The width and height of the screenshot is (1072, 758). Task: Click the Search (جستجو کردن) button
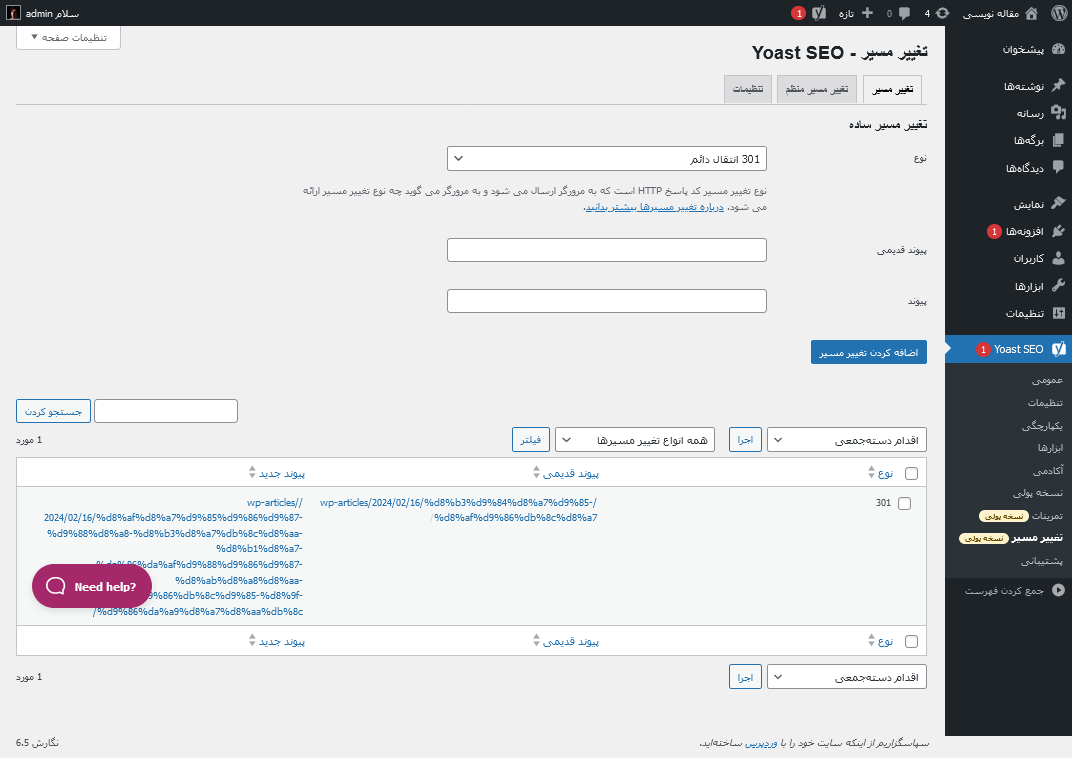pos(53,411)
